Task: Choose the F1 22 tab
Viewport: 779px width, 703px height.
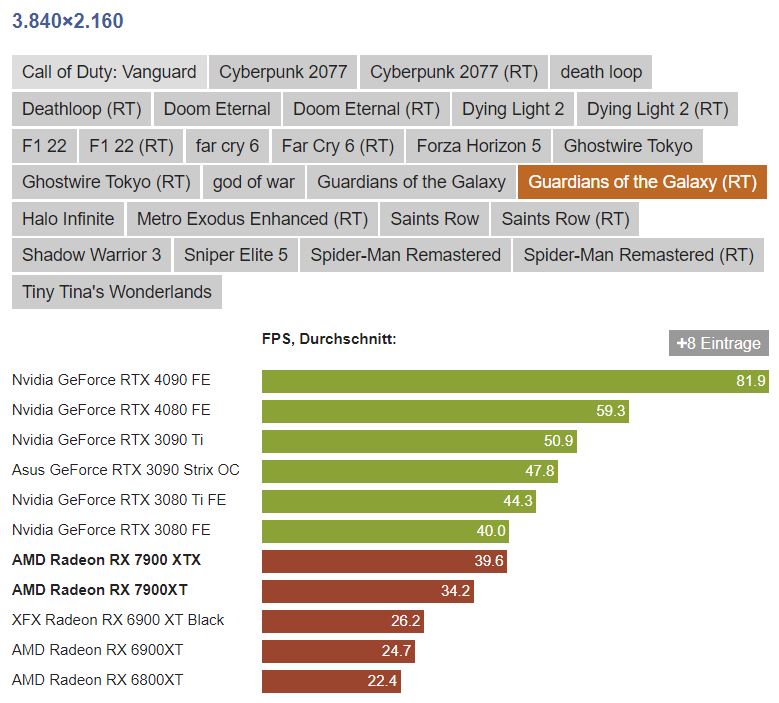Action: click(44, 146)
